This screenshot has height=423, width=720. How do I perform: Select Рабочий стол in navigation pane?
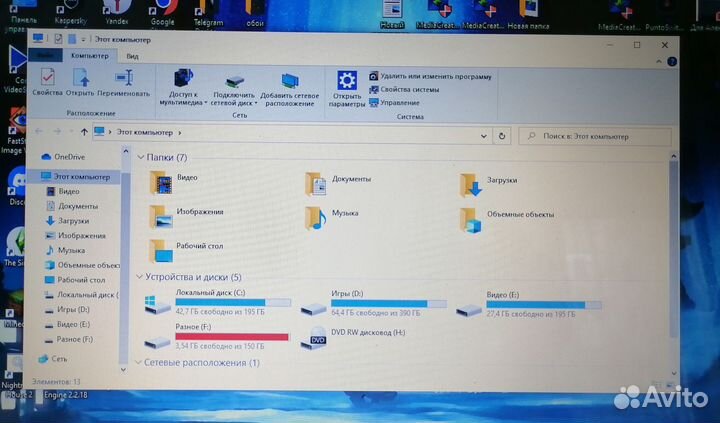click(x=81, y=280)
